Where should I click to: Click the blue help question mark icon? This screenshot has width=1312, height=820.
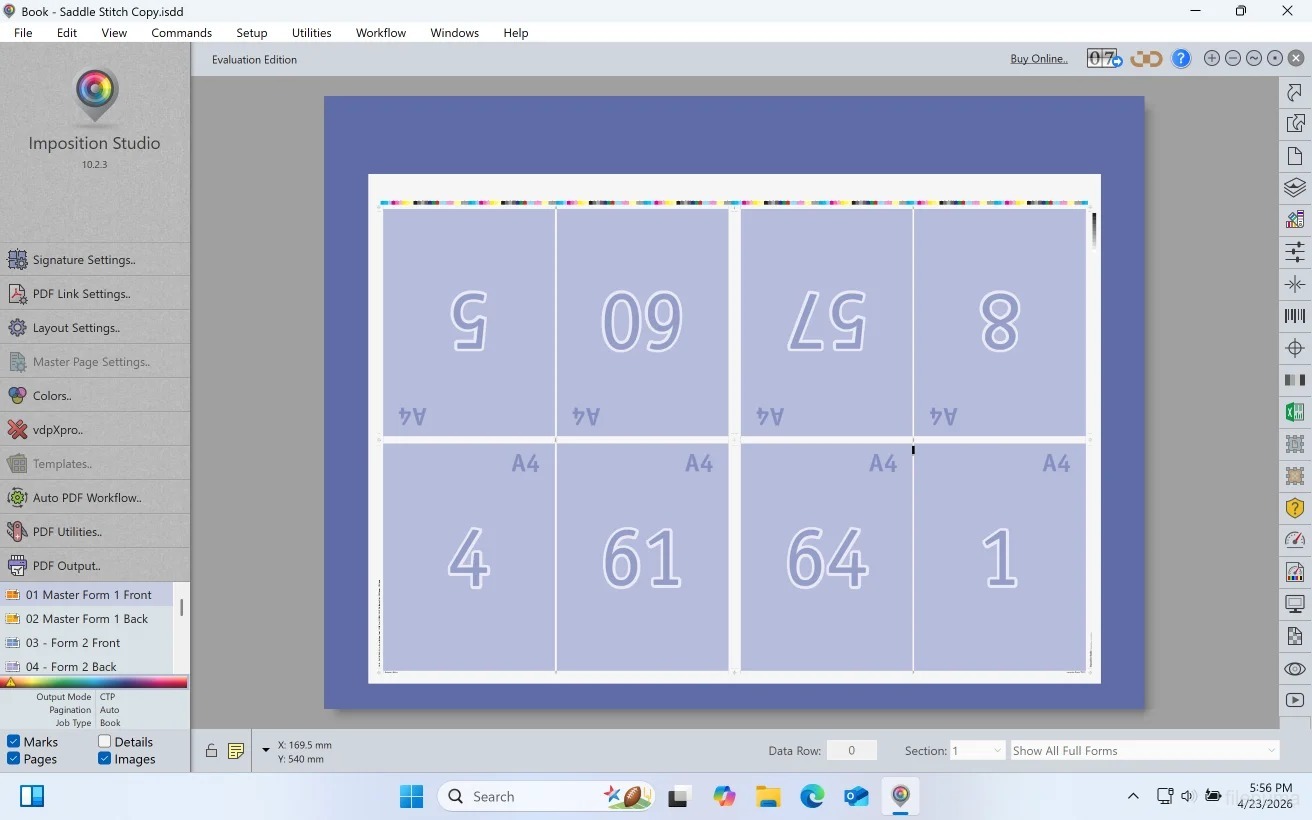coord(1181,59)
